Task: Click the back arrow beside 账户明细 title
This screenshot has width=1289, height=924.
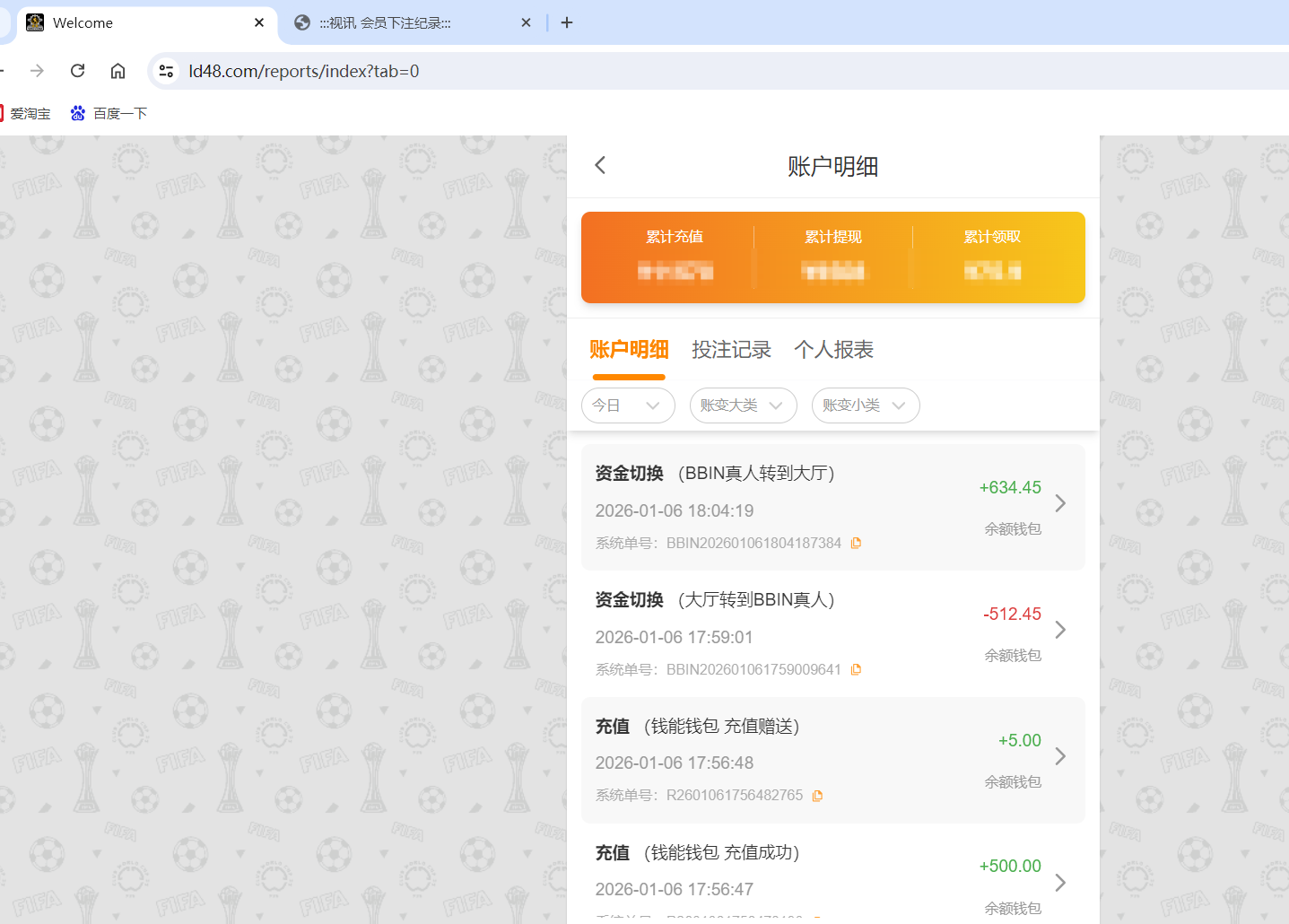Action: [599, 165]
